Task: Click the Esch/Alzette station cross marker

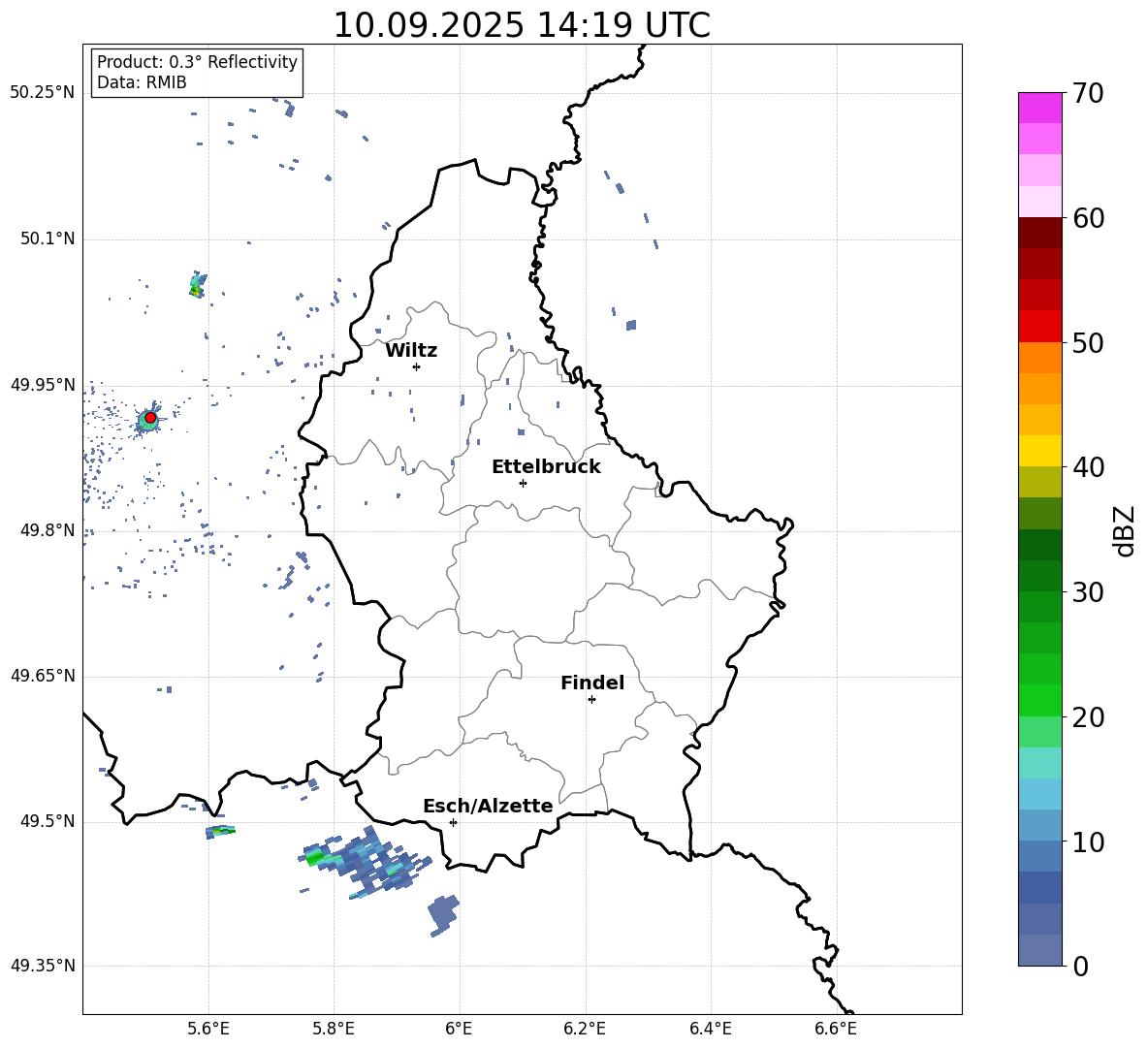Action: tap(453, 822)
